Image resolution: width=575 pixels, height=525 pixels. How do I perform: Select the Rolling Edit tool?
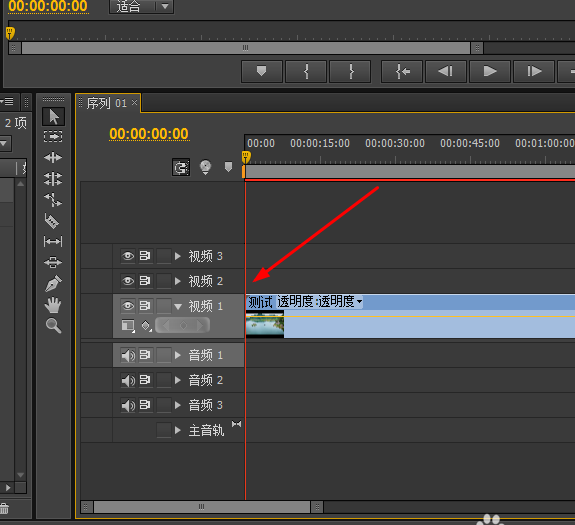tap(53, 179)
